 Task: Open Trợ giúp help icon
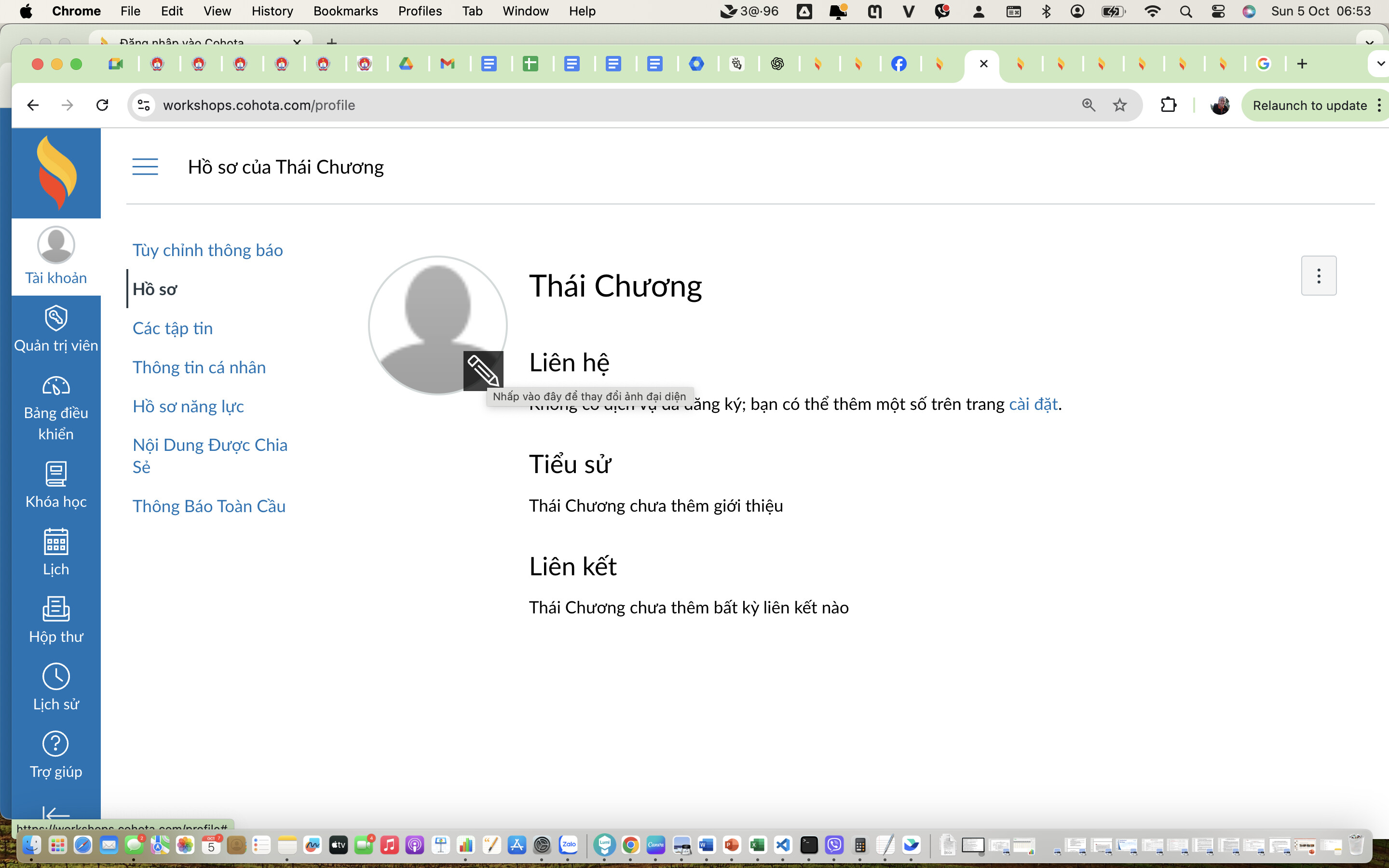pyautogui.click(x=55, y=745)
